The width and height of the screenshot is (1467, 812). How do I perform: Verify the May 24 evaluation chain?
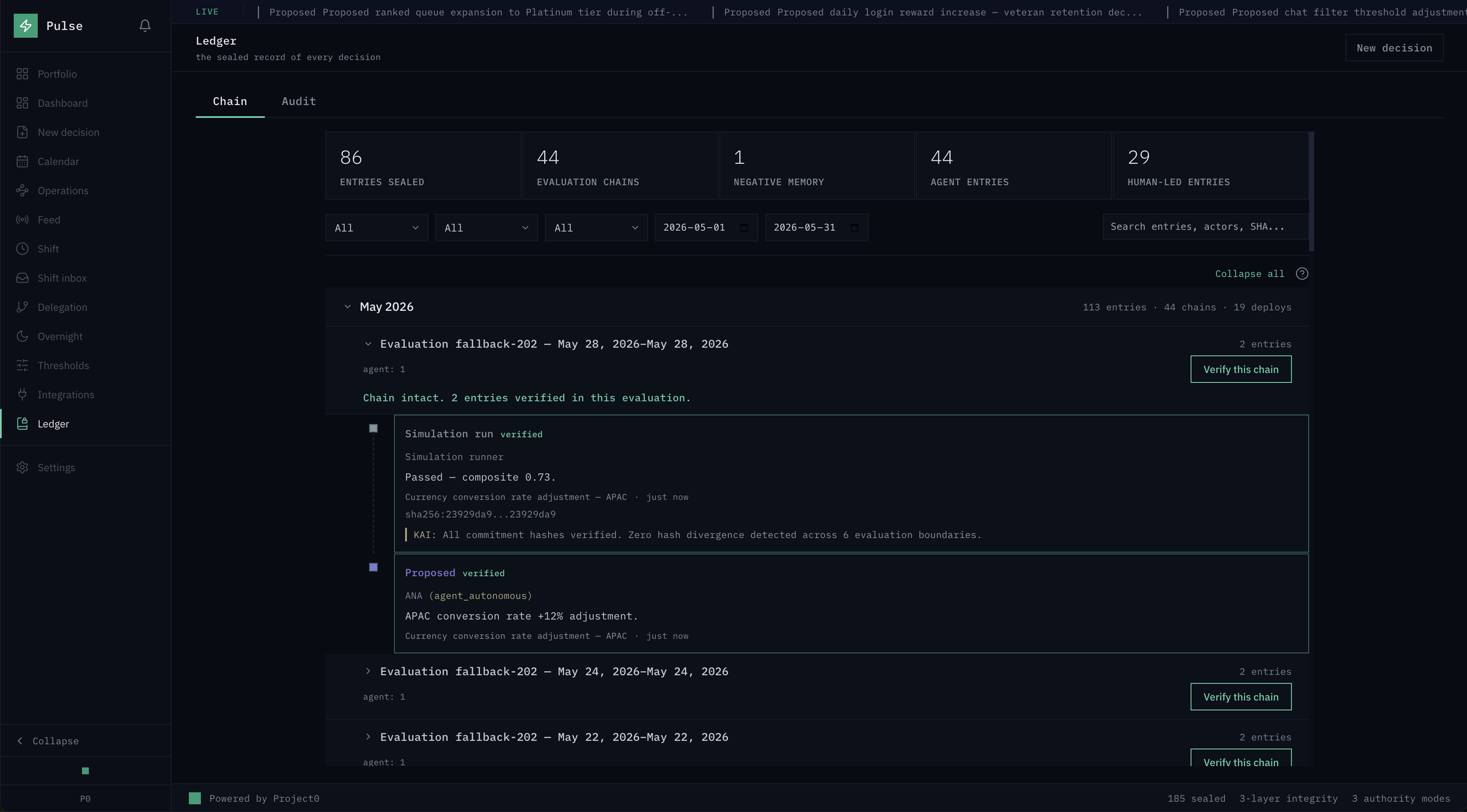coord(1241,697)
